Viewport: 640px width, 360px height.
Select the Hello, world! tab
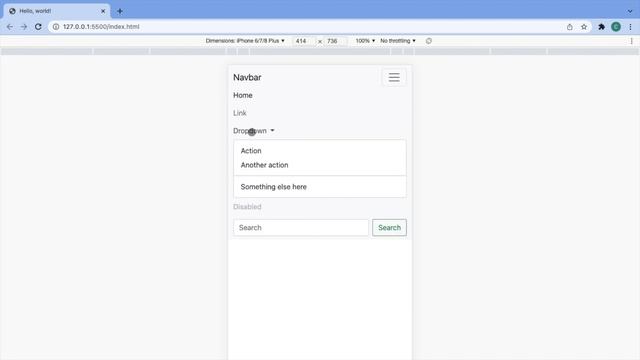click(57, 11)
